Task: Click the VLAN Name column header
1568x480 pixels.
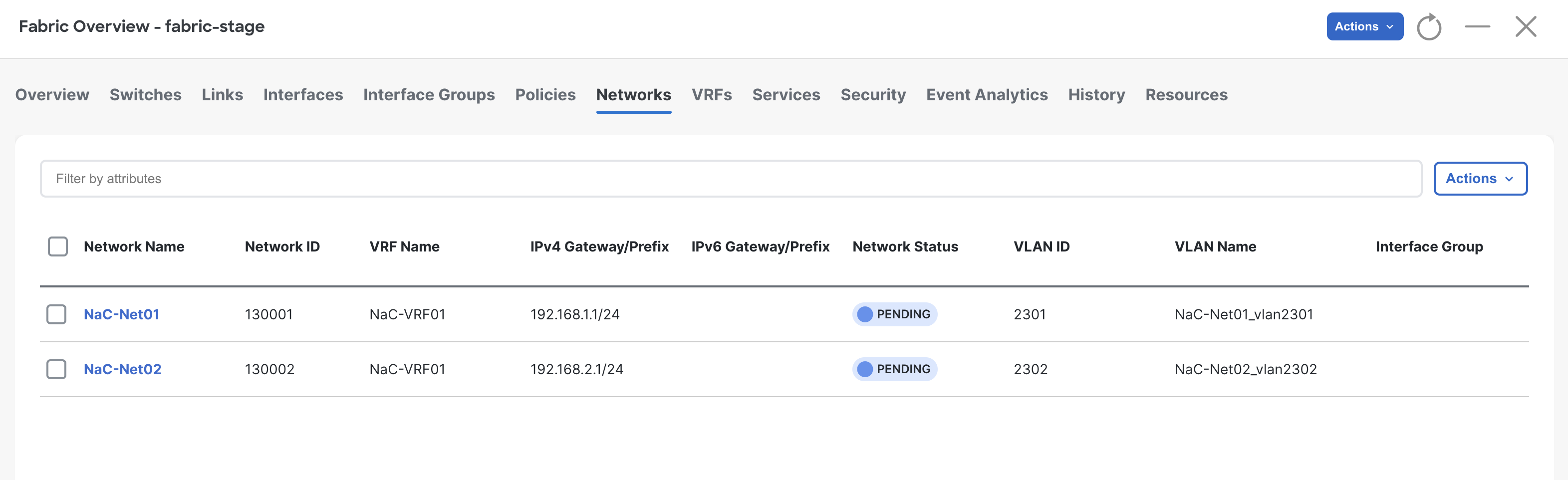Action: coord(1215,246)
